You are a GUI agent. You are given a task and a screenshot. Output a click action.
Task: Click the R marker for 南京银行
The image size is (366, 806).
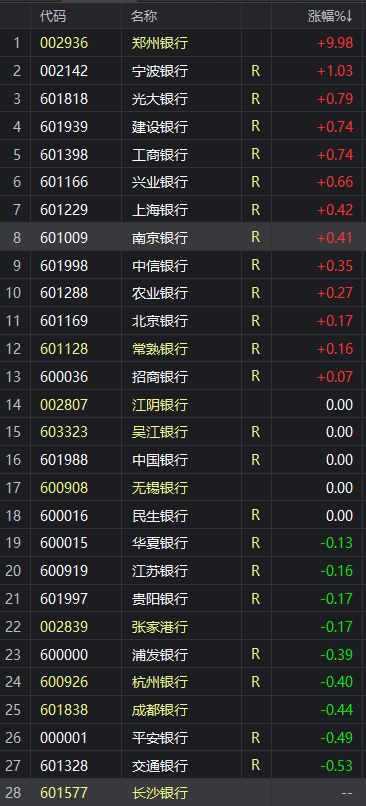click(255, 237)
